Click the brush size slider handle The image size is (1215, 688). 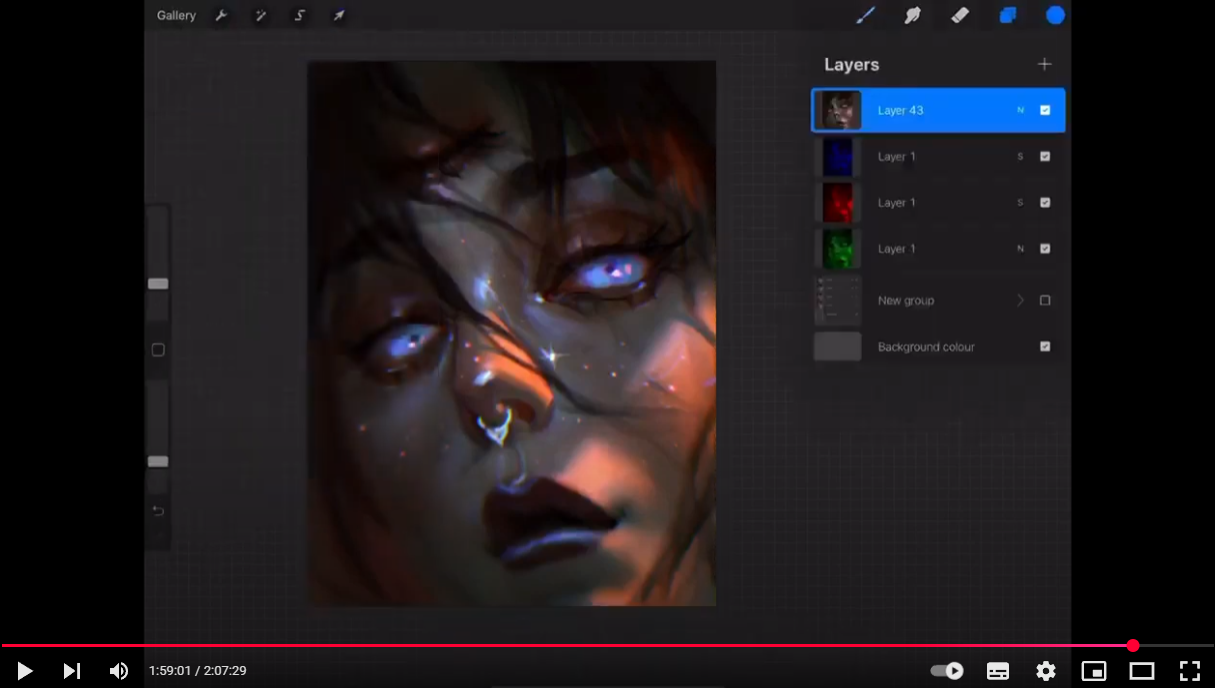[x=158, y=284]
